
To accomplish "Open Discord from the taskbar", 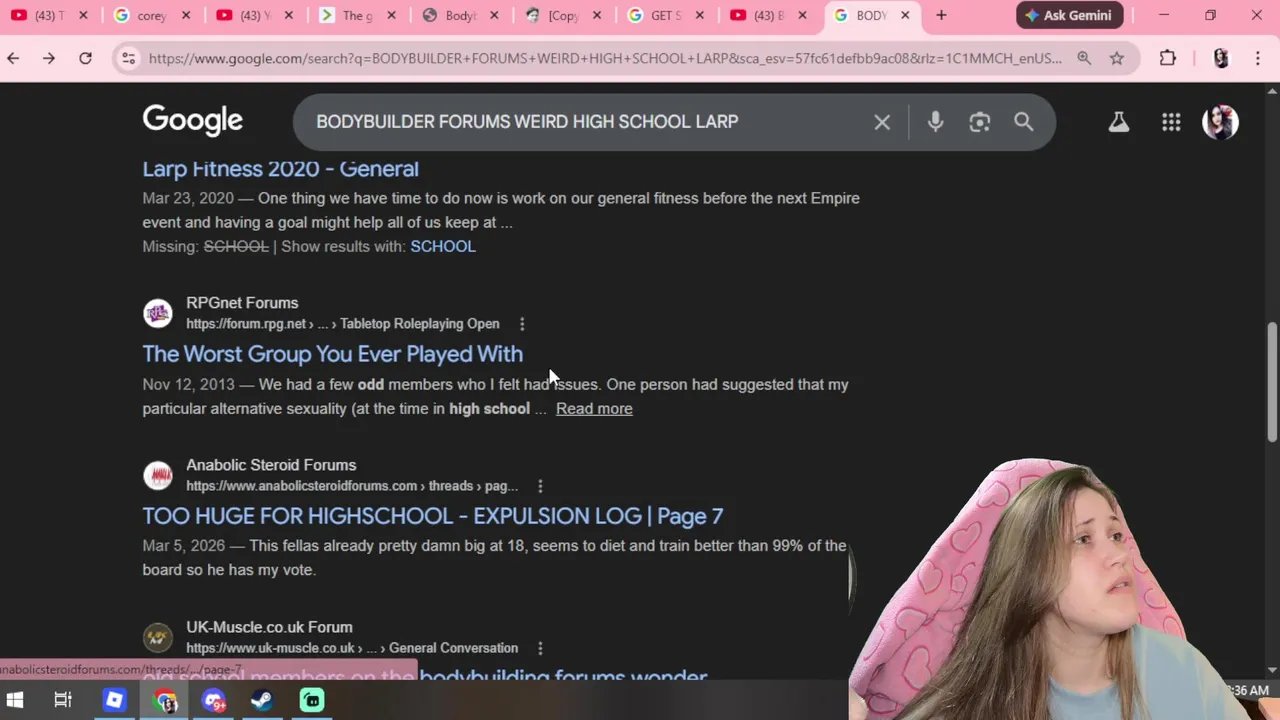I will tap(214, 700).
